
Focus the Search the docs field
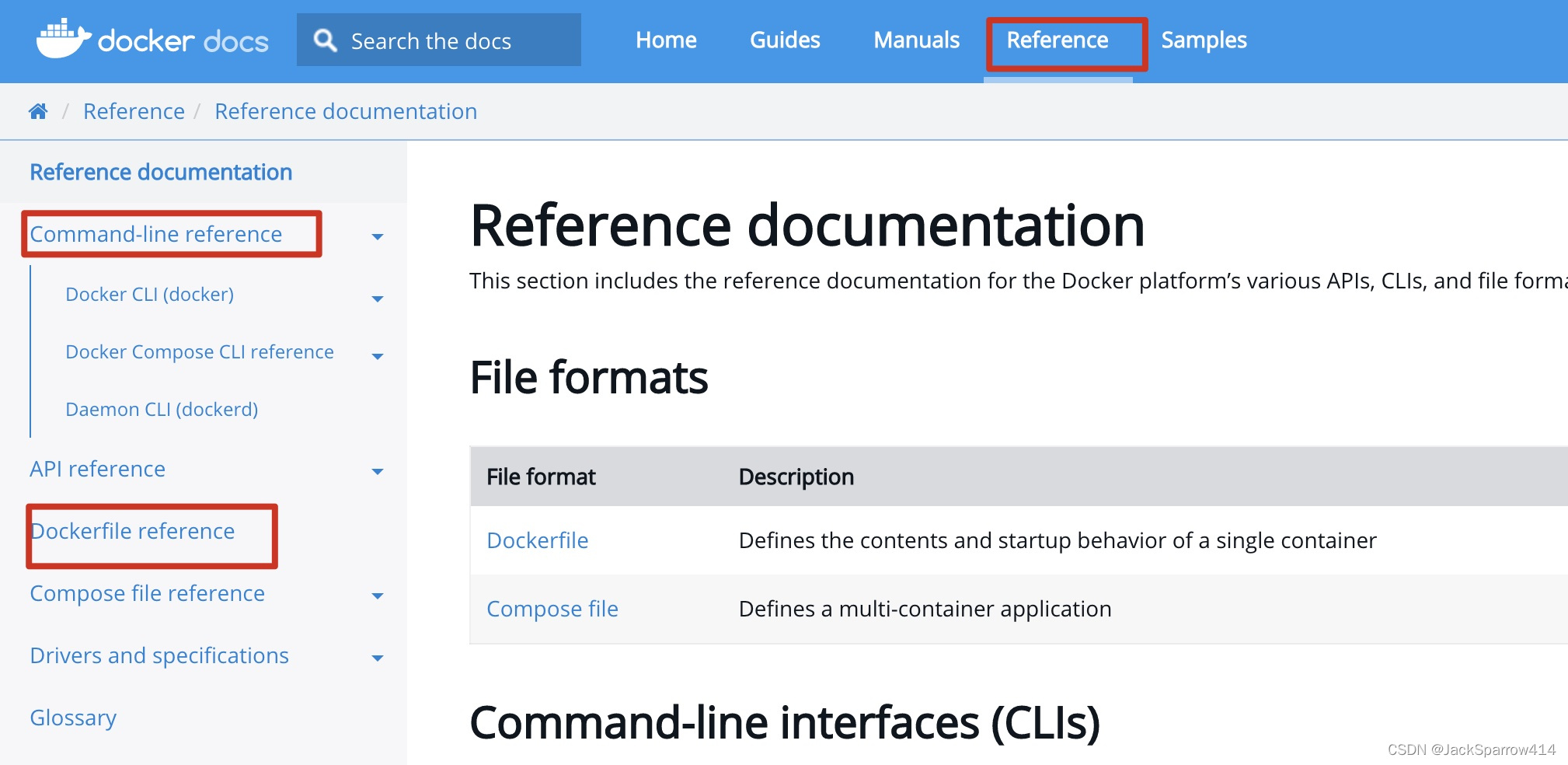[438, 40]
